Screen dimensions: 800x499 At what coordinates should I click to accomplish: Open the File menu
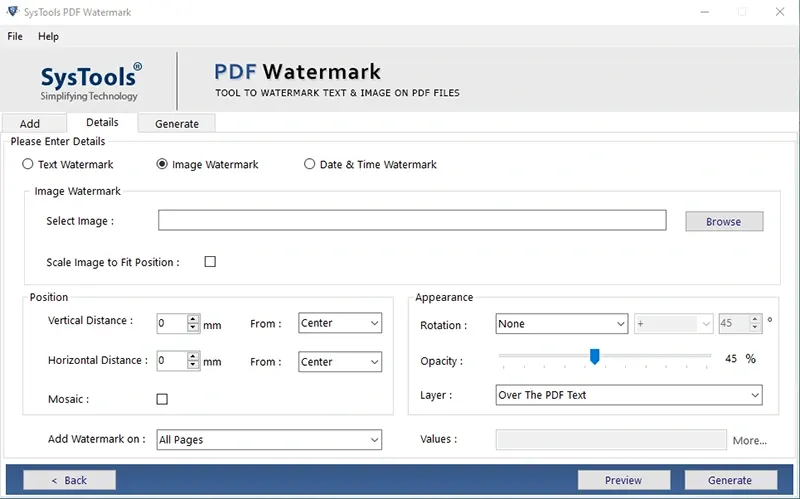click(x=15, y=36)
